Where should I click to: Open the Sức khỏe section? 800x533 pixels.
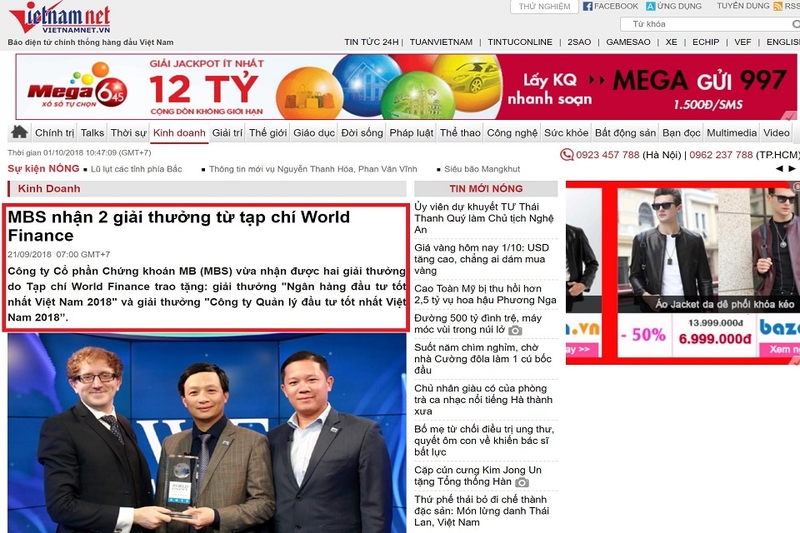[x=566, y=133]
